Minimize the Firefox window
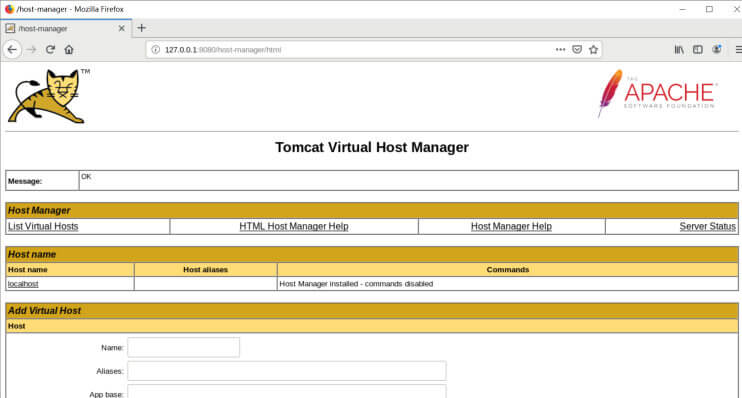Screen dimensions: 742x398 pos(683,9)
